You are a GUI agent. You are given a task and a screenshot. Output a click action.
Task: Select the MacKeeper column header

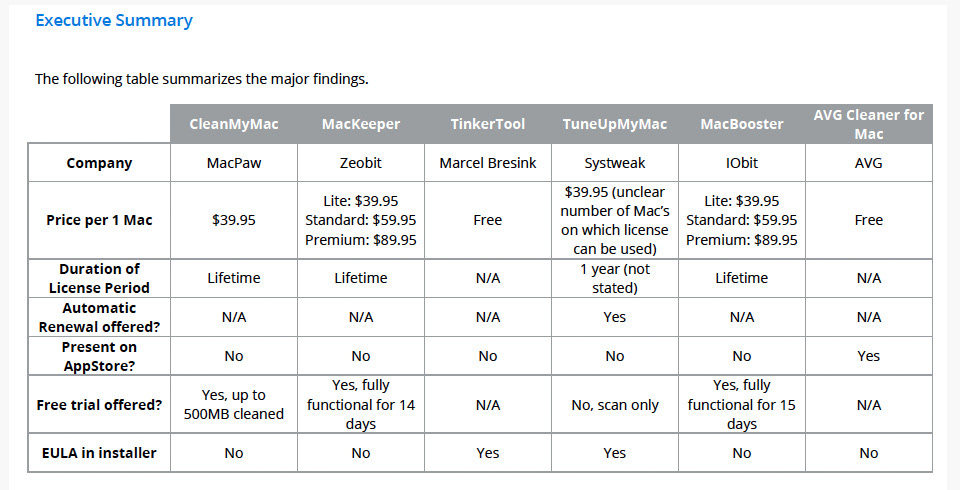(361, 124)
